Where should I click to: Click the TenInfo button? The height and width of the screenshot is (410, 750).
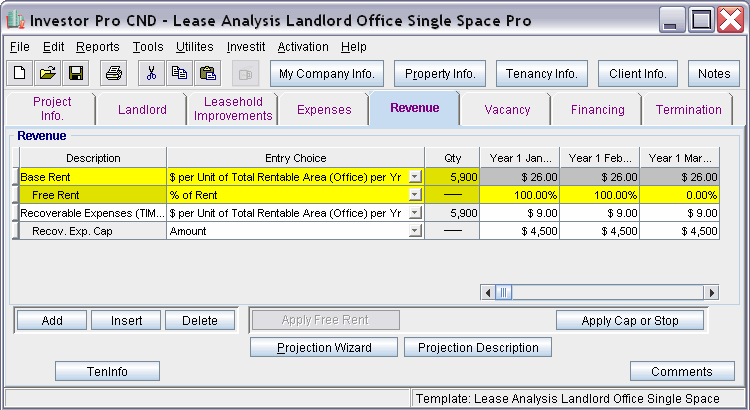[x=107, y=371]
